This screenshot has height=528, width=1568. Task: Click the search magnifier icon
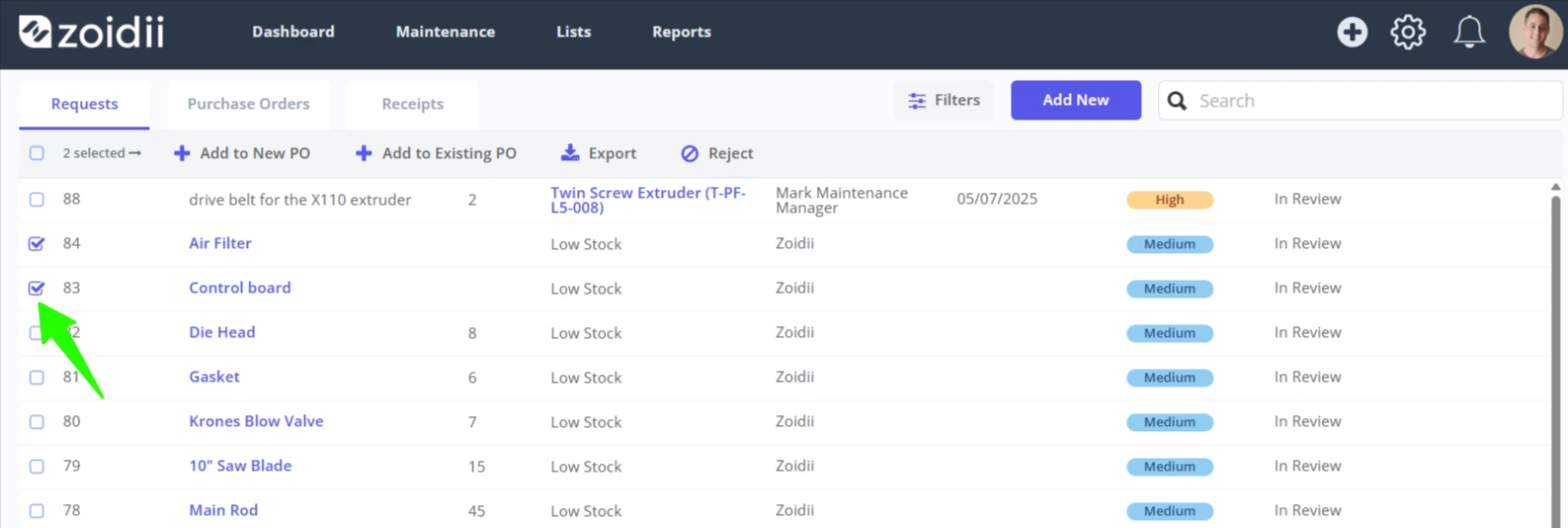tap(1177, 101)
